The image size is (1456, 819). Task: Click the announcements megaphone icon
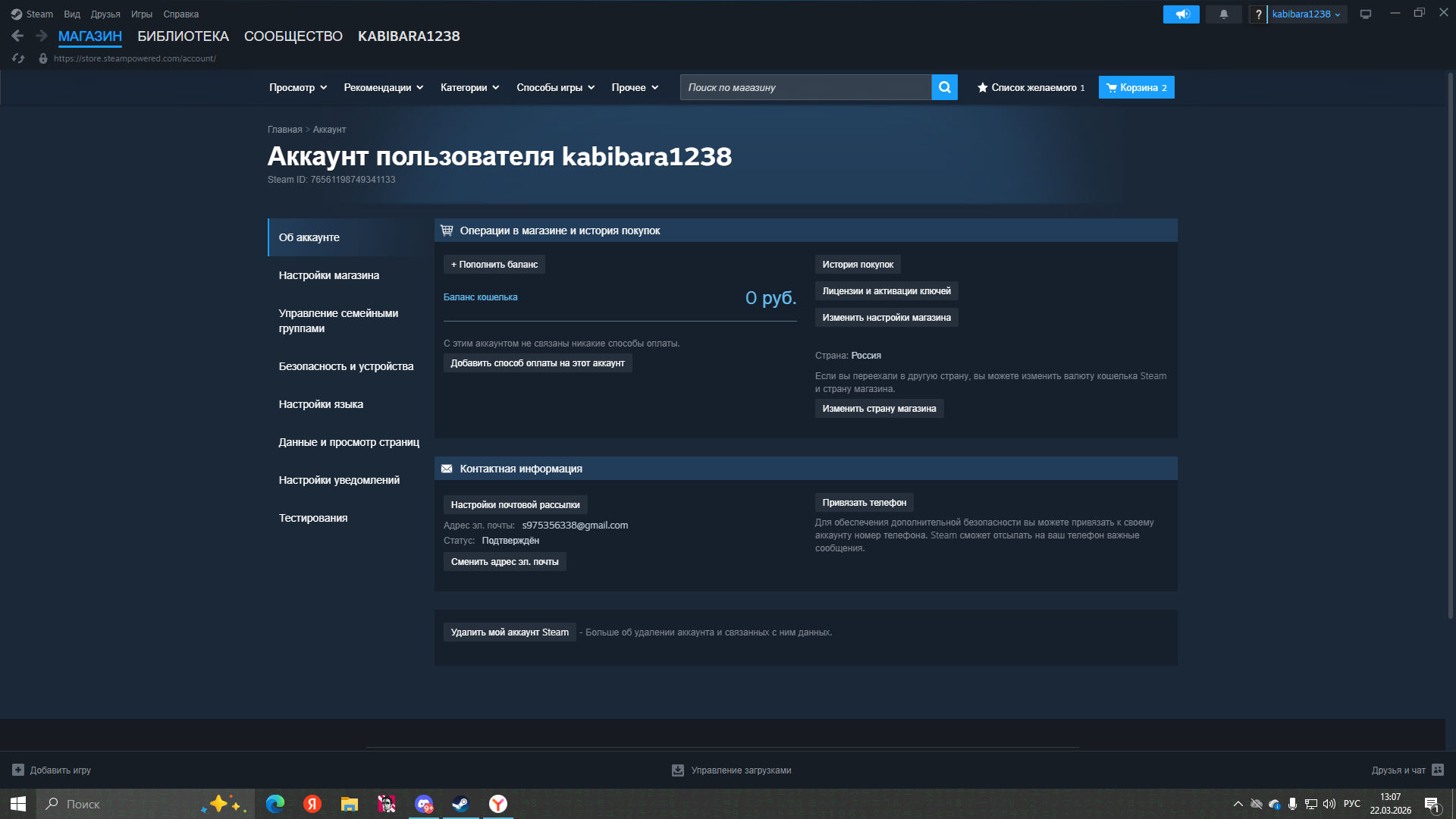tap(1181, 14)
